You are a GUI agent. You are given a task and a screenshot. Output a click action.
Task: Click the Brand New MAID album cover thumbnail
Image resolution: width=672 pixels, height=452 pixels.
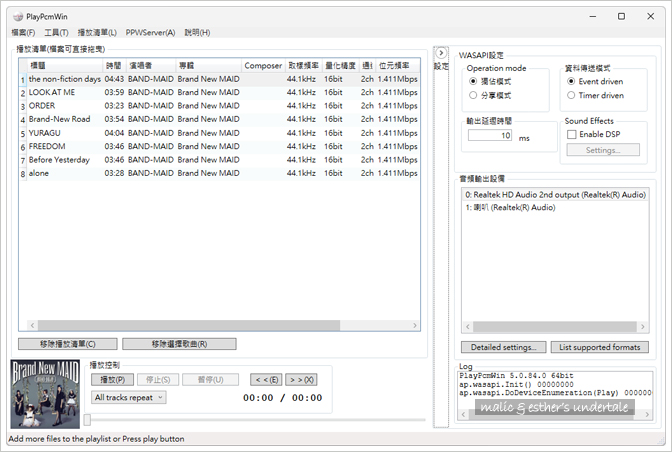[45, 394]
